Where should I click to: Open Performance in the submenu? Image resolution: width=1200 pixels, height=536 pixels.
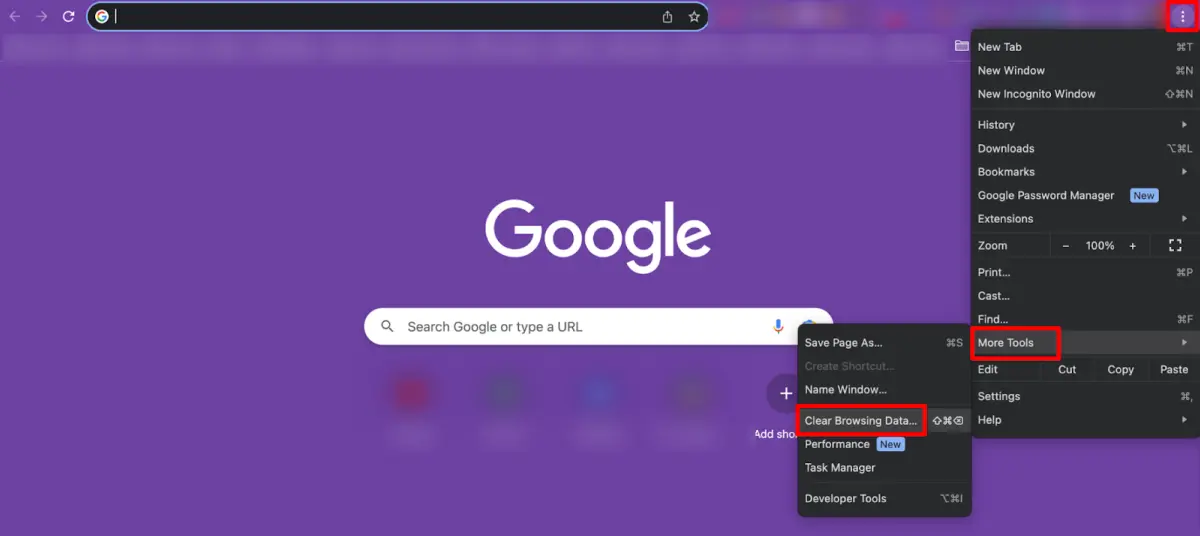point(884,445)
